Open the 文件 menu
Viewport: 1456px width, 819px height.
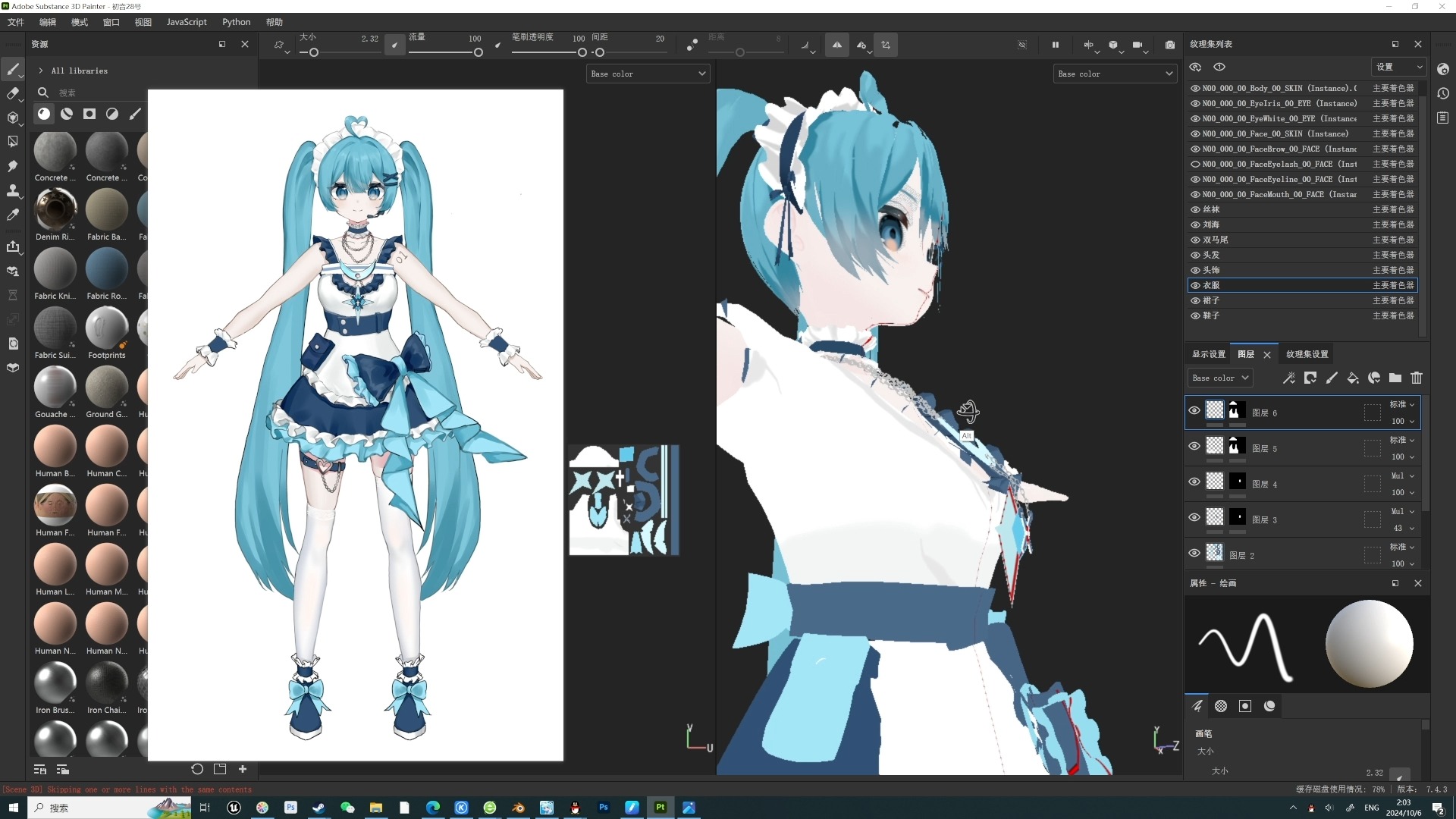(16, 22)
